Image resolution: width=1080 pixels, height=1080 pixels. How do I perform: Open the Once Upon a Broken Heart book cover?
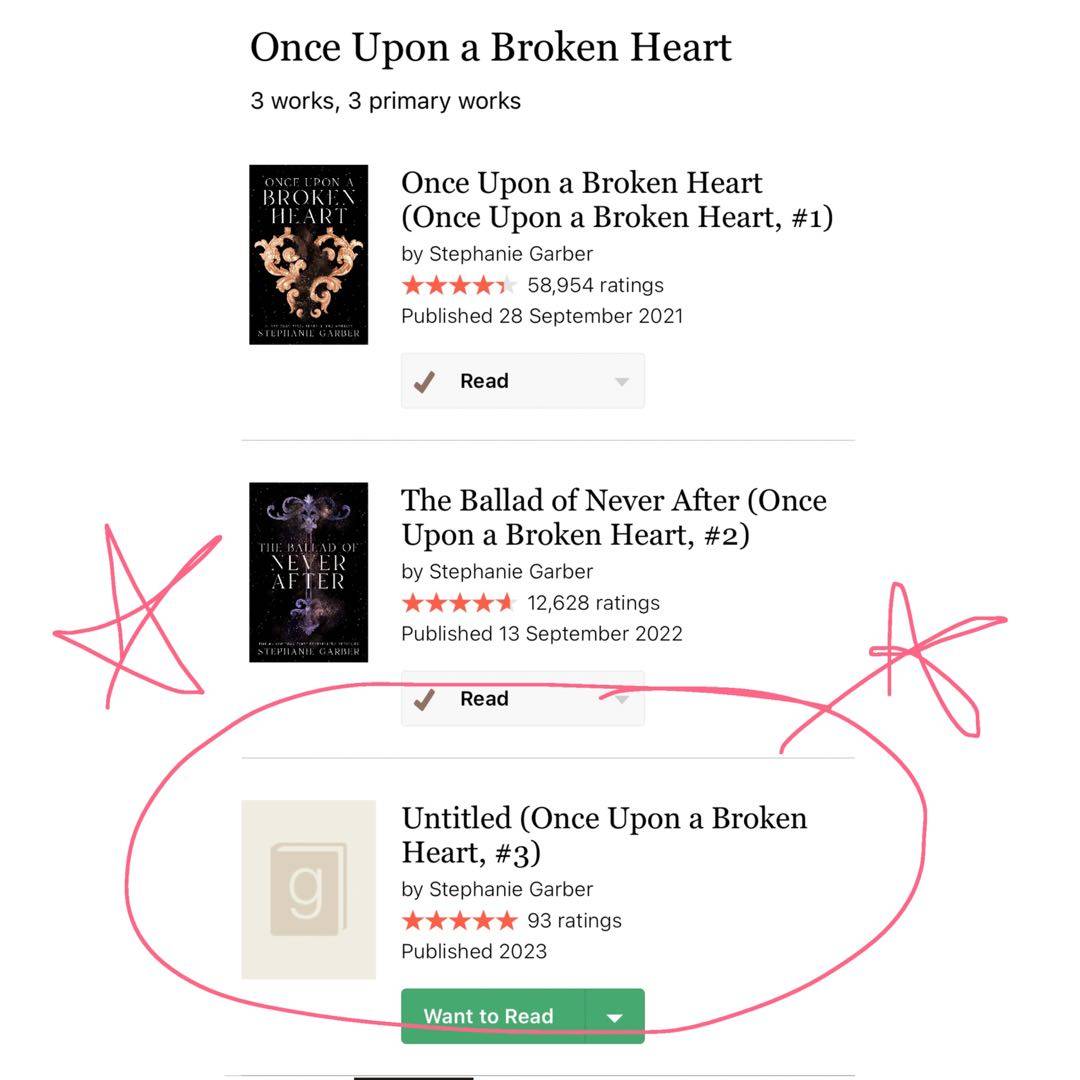tap(308, 254)
